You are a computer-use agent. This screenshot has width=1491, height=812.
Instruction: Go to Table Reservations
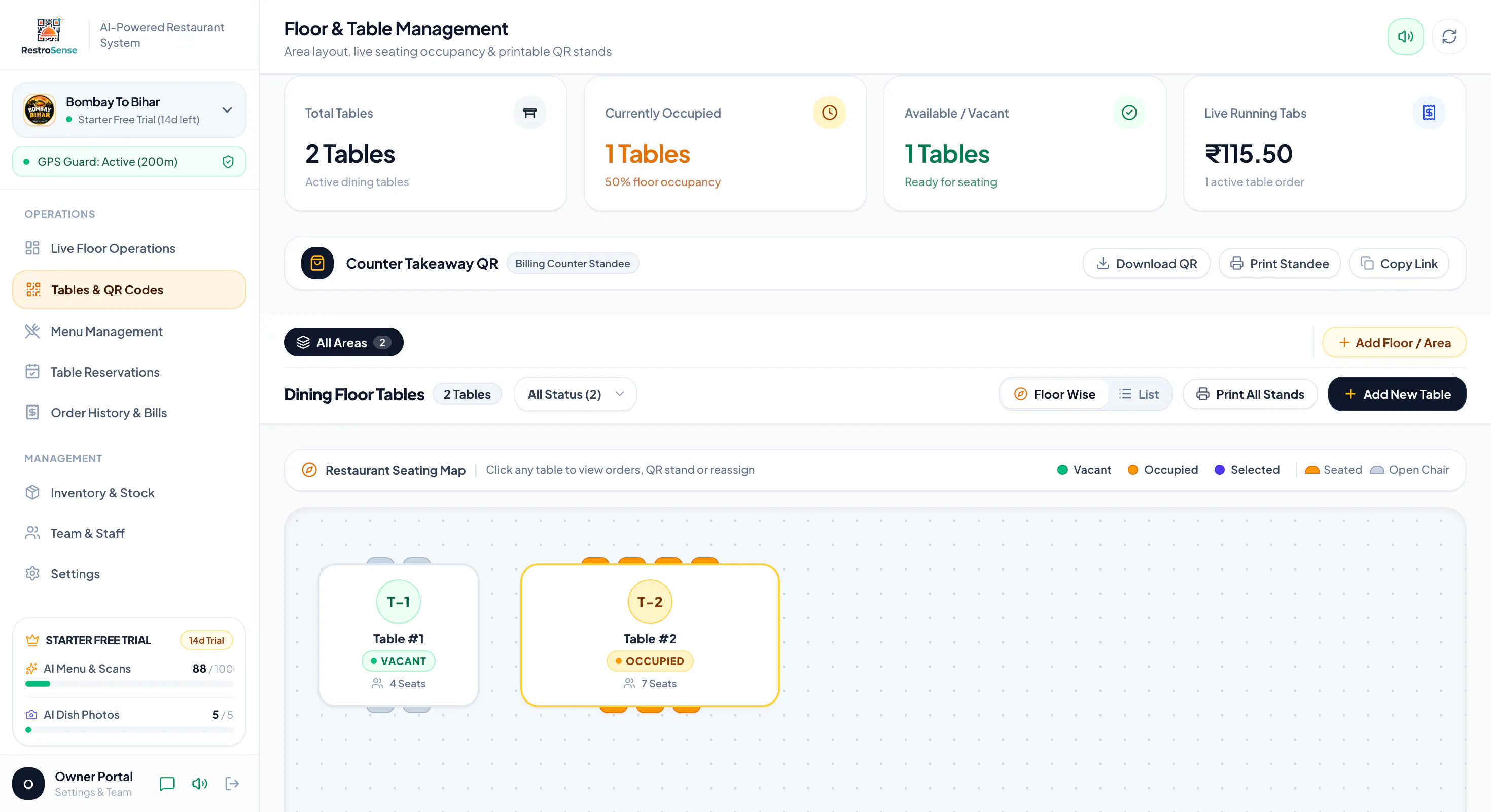(x=129, y=372)
